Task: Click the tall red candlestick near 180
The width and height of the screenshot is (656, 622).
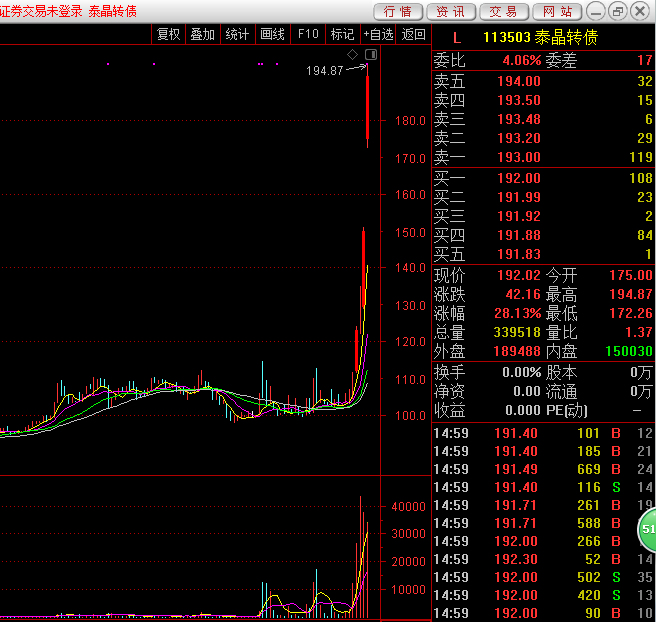Action: coord(367,105)
